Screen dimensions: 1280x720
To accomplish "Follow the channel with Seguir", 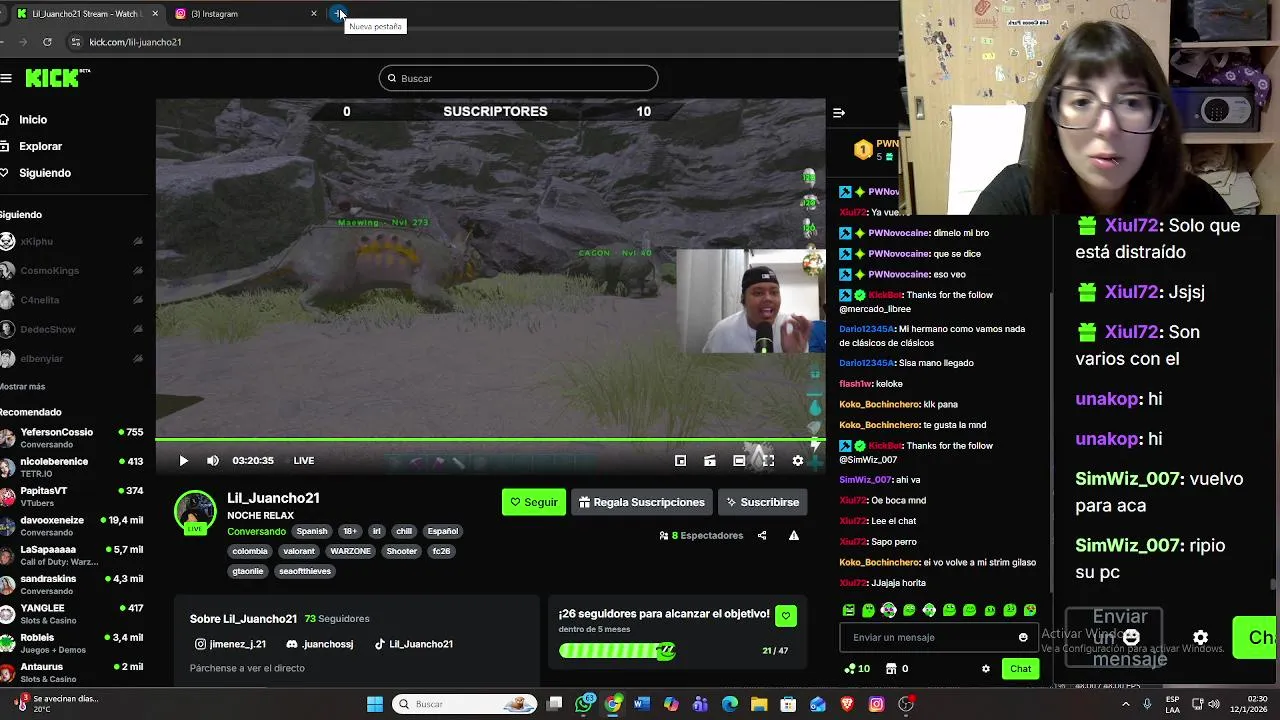I will point(533,502).
